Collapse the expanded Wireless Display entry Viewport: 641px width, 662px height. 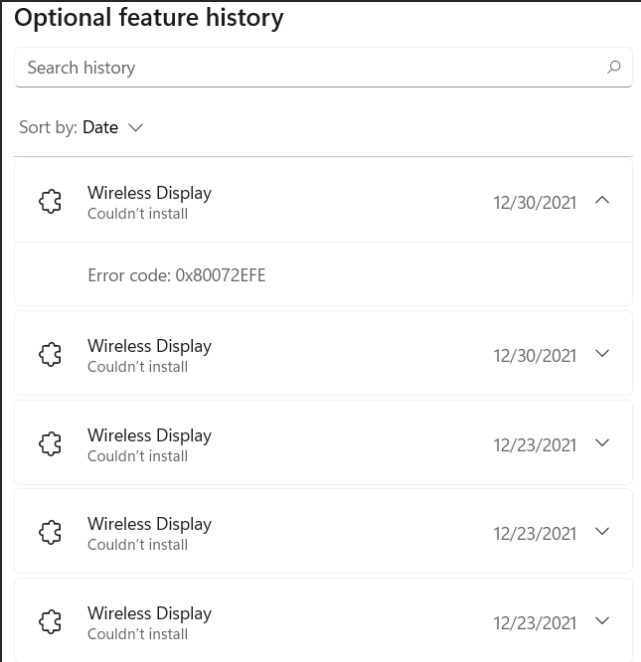pyautogui.click(x=601, y=200)
